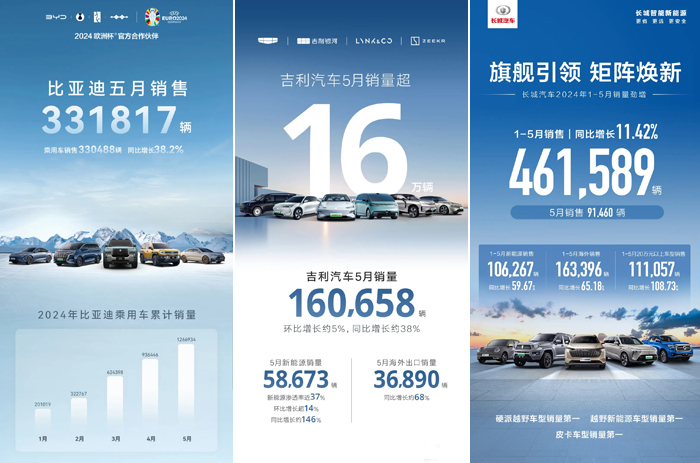The width and height of the screenshot is (700, 463).
Task: Click the 111,057 sales figure
Action: (x=652, y=270)
